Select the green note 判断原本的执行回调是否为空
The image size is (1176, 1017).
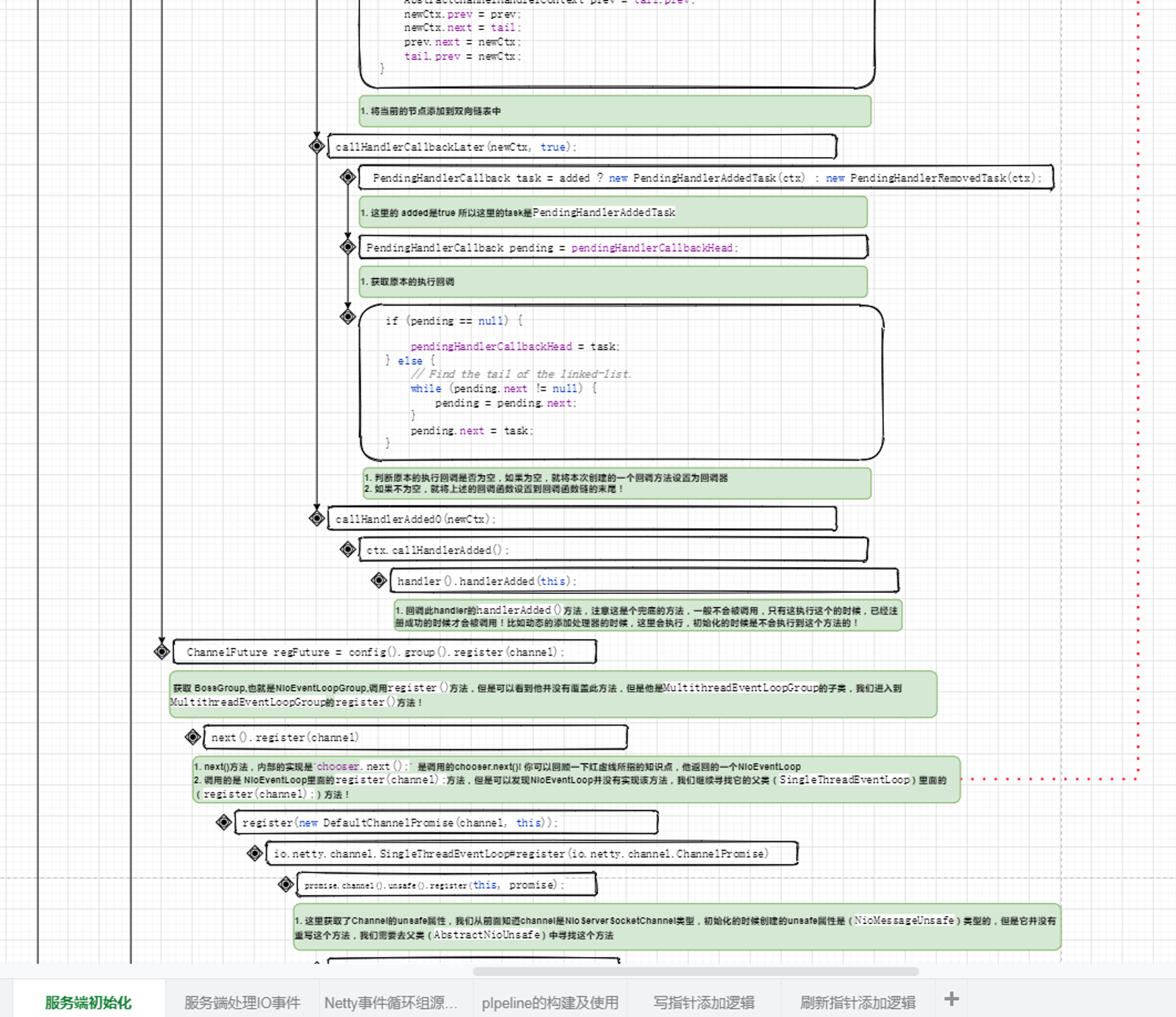pyautogui.click(x=617, y=484)
